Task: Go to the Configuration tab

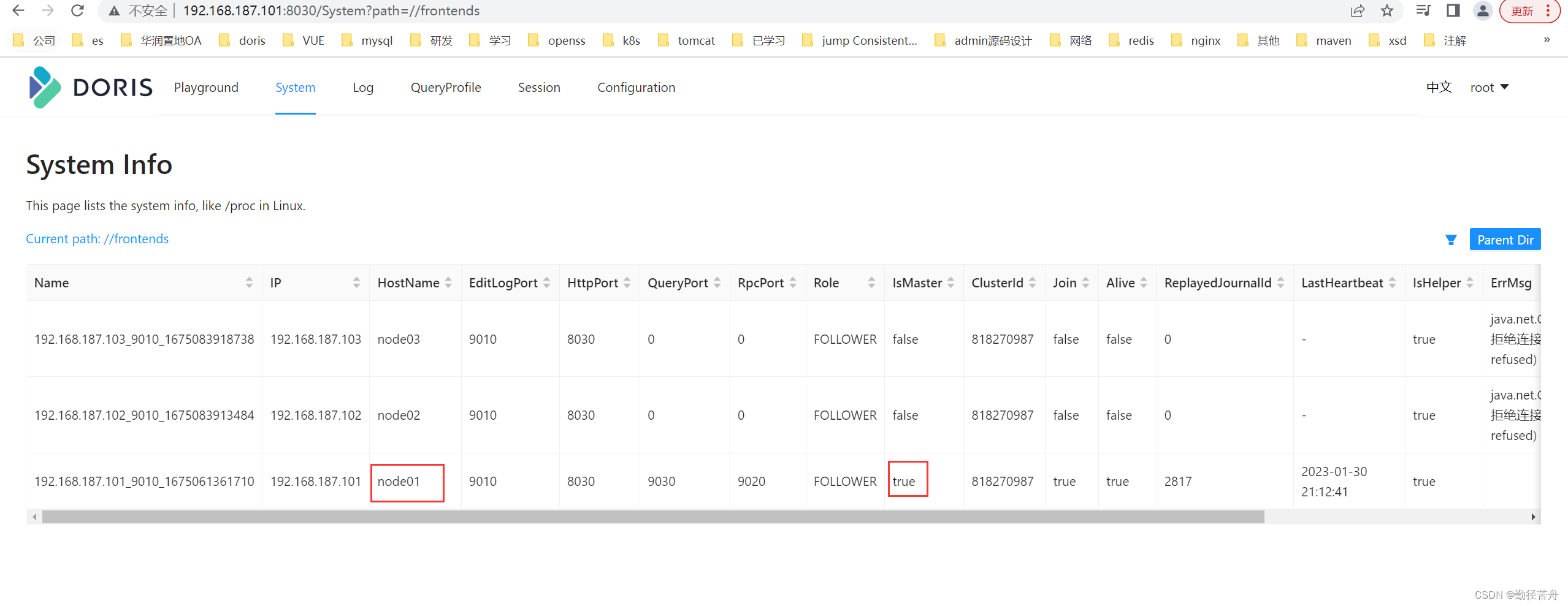Action: [636, 88]
